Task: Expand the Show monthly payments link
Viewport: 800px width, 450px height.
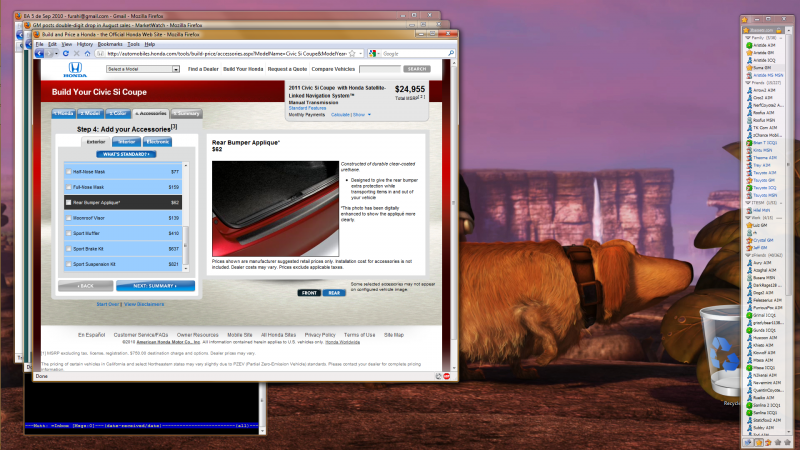Action: (358, 115)
